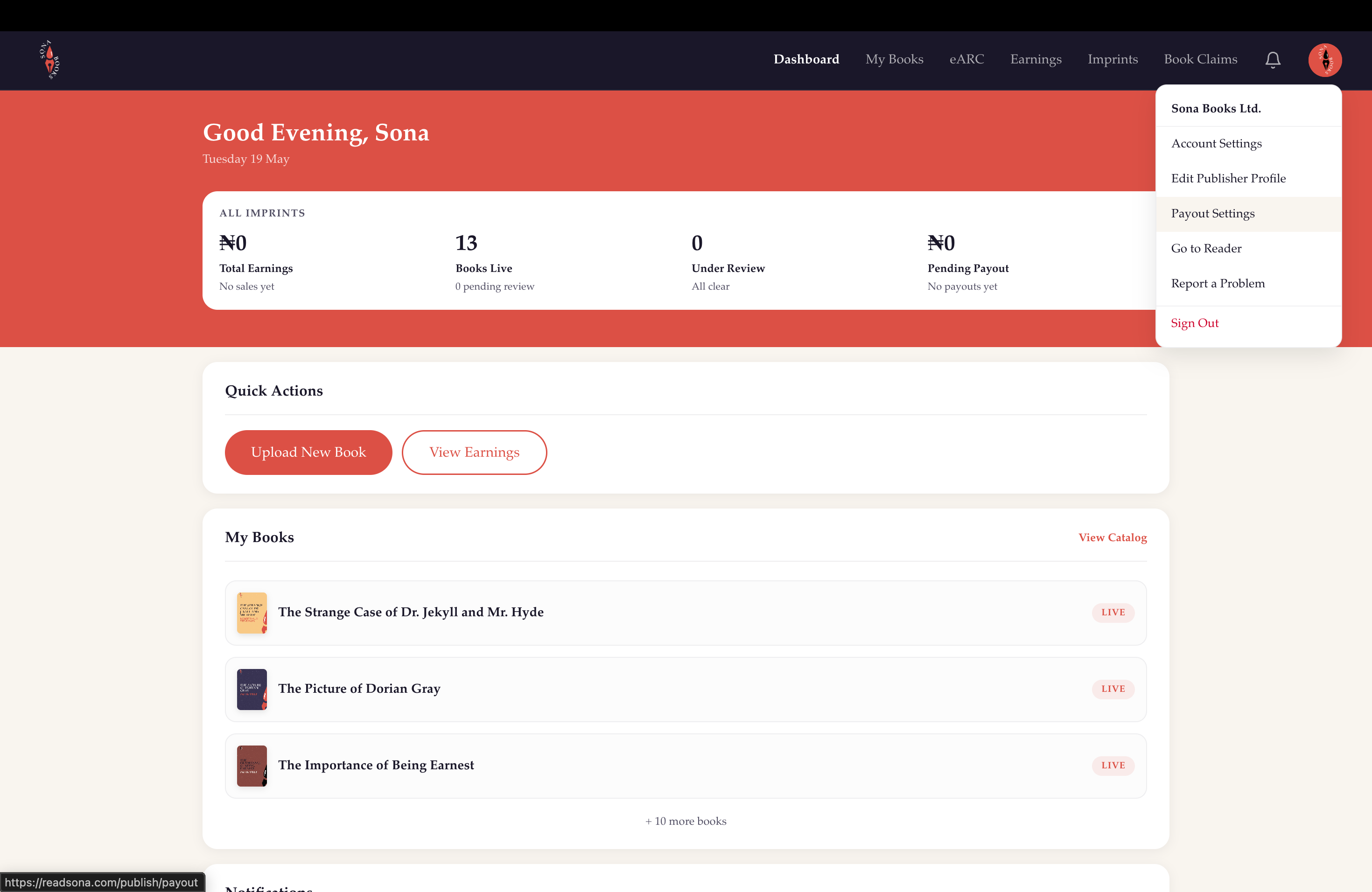Open the Earnings nav tab
1372x892 pixels.
click(1036, 59)
